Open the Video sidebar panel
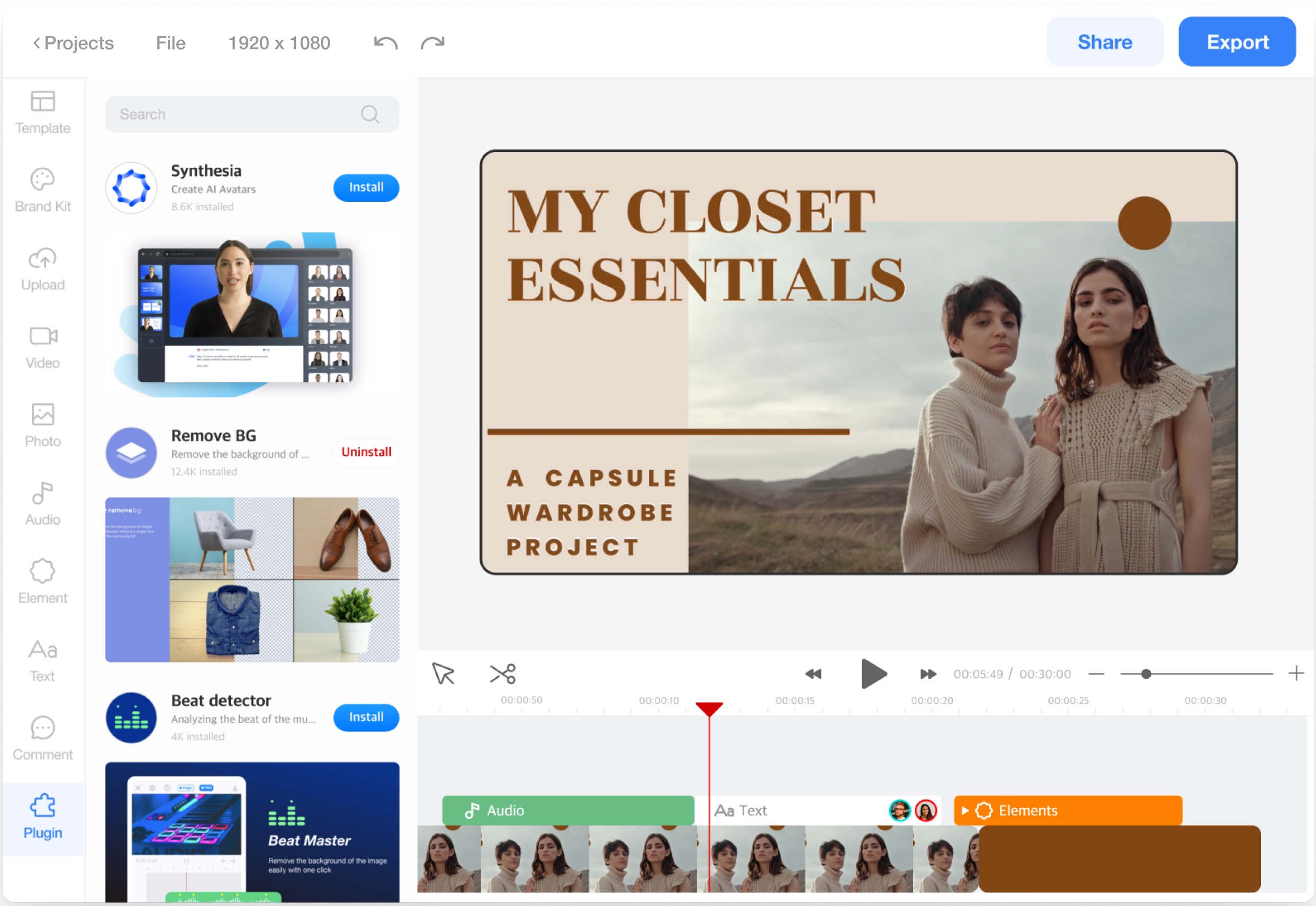The image size is (1316, 906). click(x=42, y=347)
